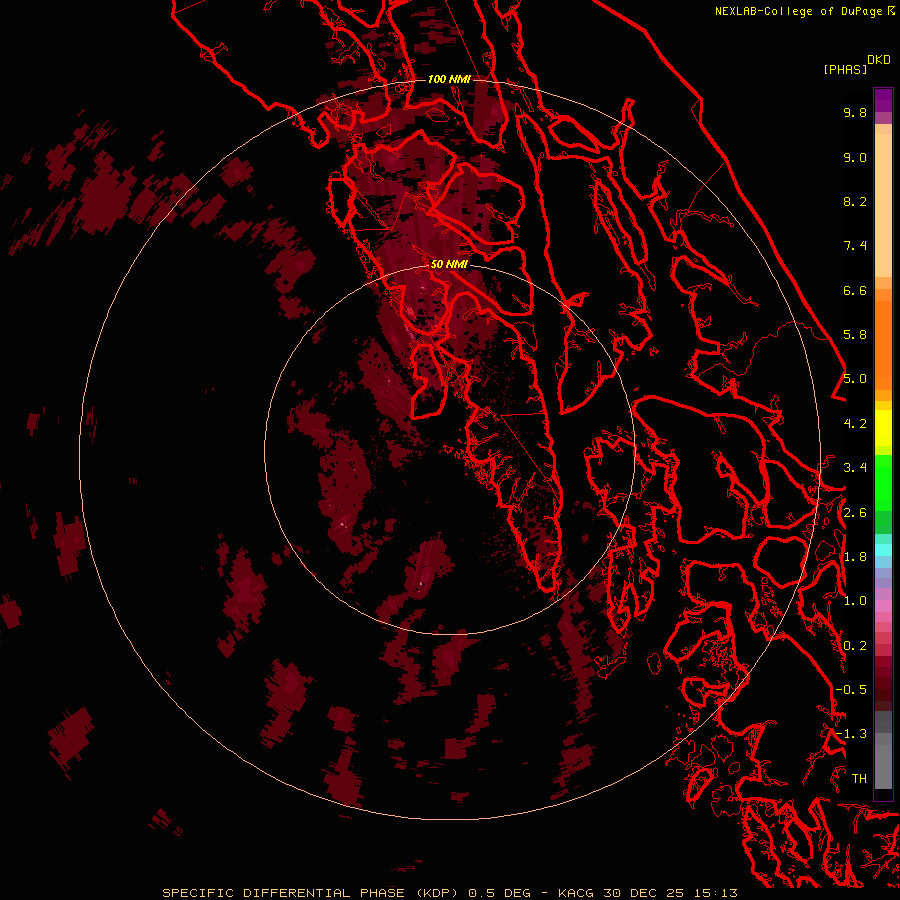Click the -0.5 value on the color scale
The image size is (900, 900).
851,690
